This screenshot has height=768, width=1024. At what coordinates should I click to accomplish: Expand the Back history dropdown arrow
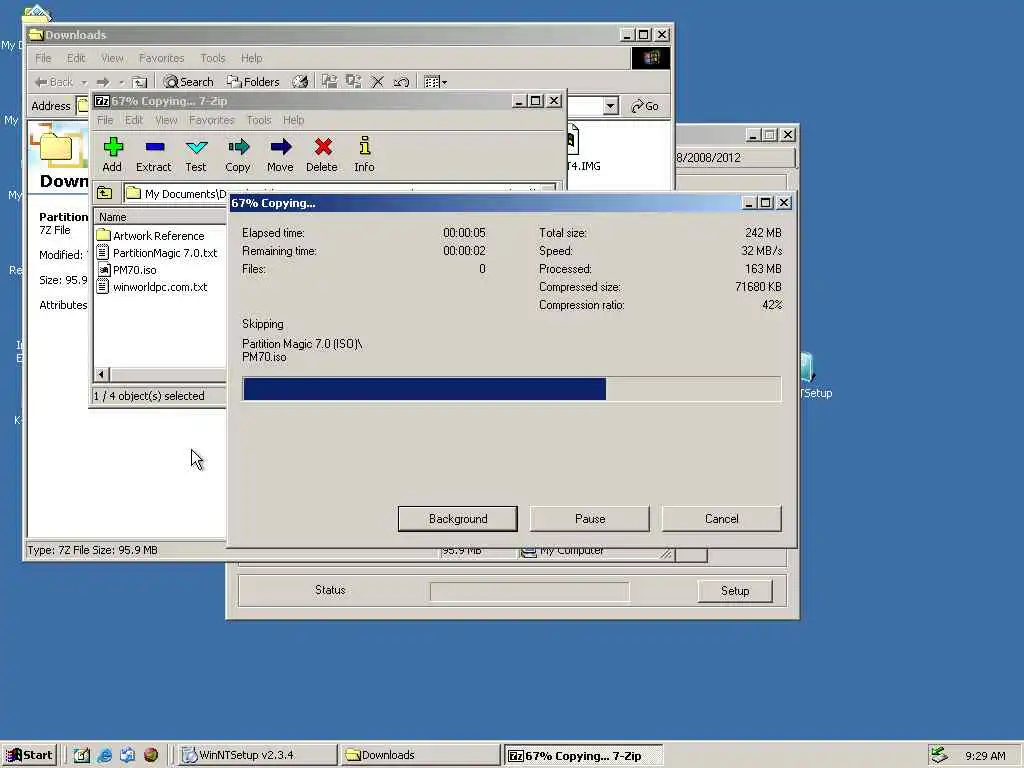[x=84, y=82]
